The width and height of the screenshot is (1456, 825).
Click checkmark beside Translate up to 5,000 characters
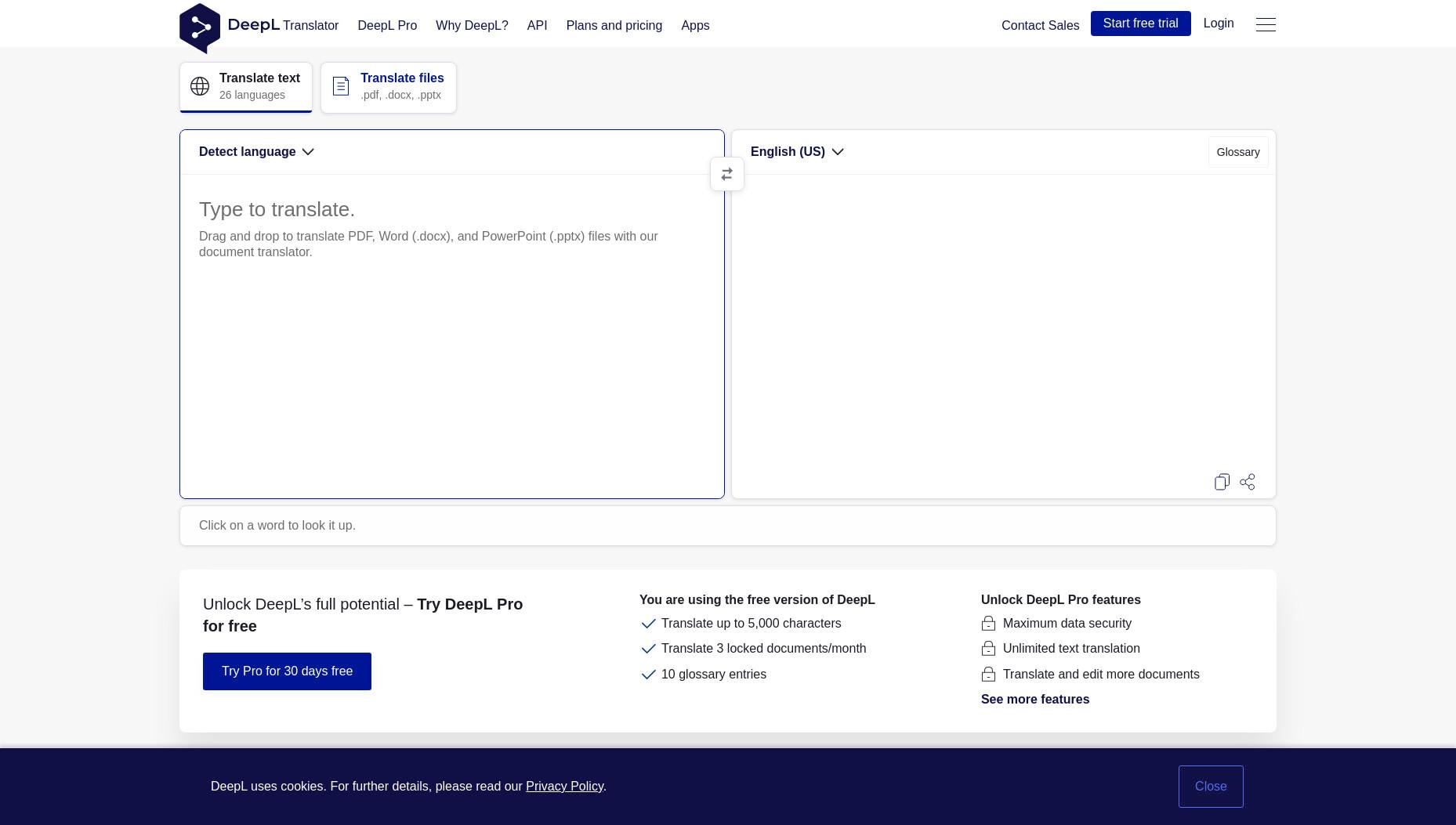point(648,624)
